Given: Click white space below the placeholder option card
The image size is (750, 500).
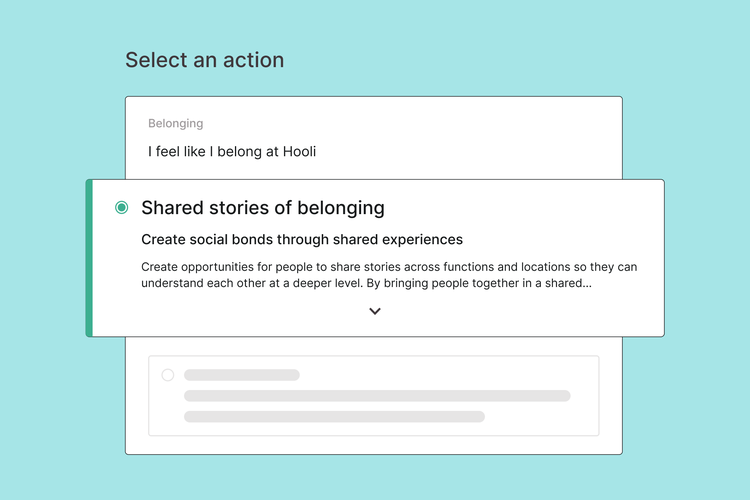Looking at the screenshot, I should 373,445.
